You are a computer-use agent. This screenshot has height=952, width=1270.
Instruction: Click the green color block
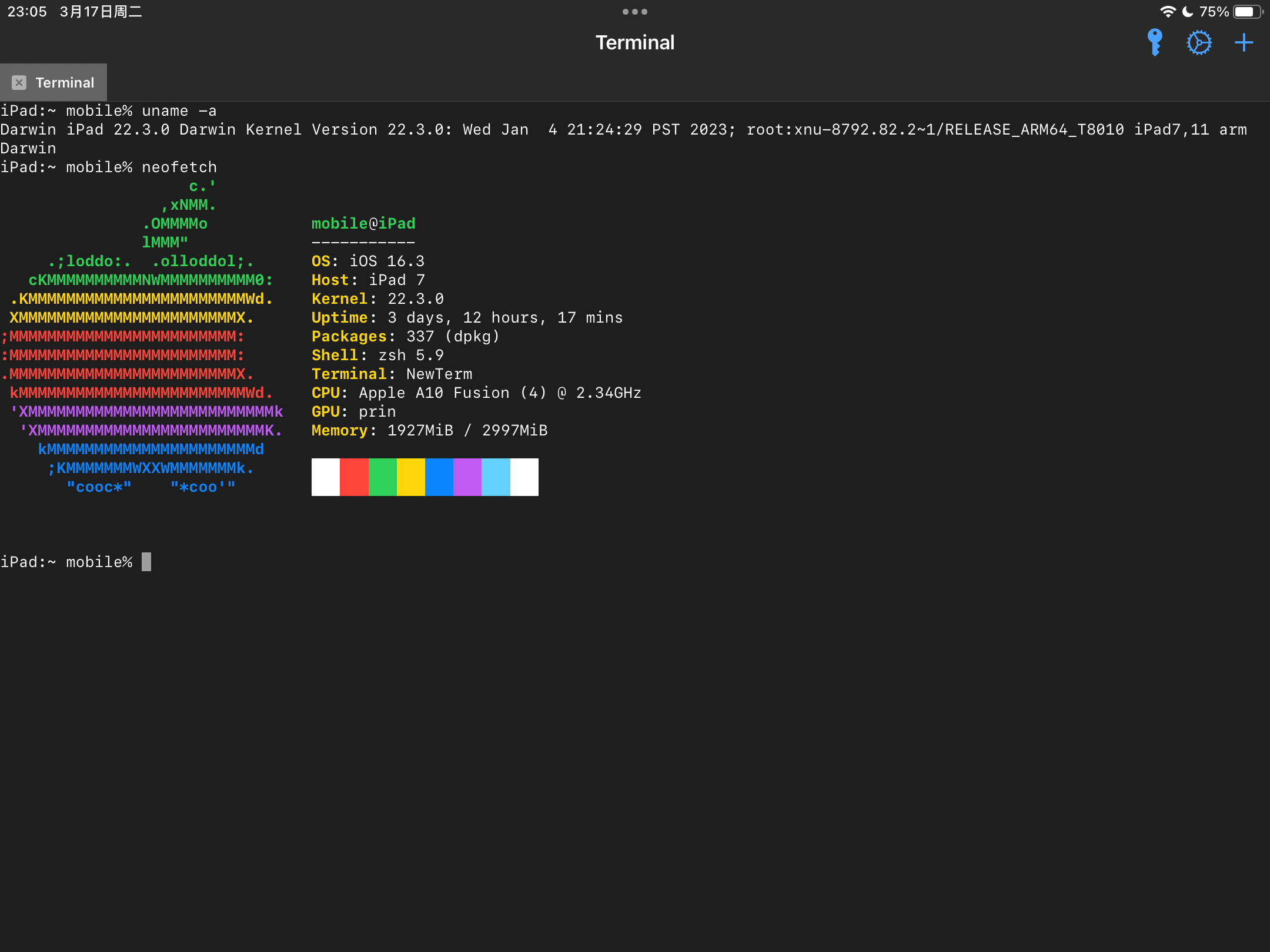pyautogui.click(x=382, y=477)
